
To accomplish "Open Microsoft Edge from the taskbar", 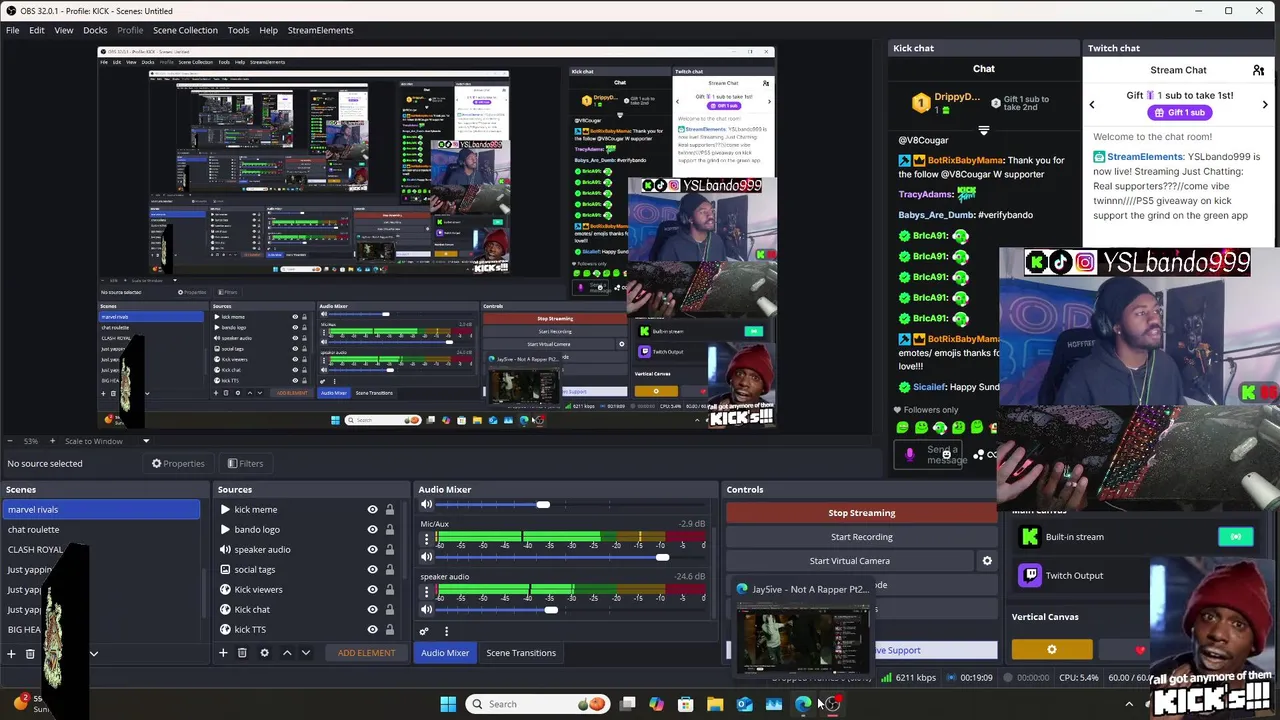I will pyautogui.click(x=803, y=704).
